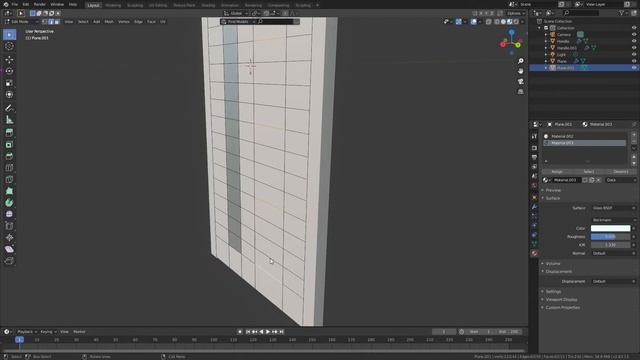Toggle camera view icon in viewport
This screenshot has height=360, width=640.
pyautogui.click(x=520, y=81)
